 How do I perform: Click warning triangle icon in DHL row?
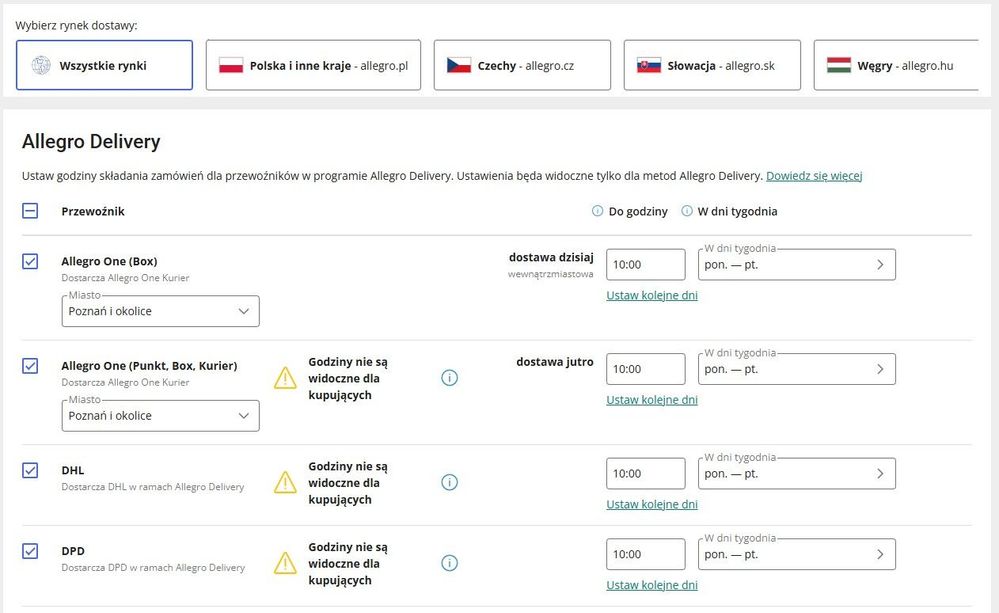click(x=285, y=482)
